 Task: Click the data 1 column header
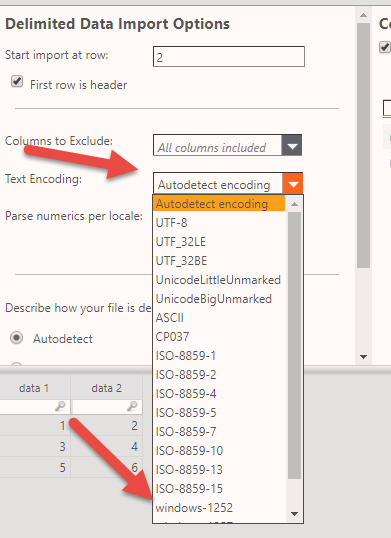click(34, 388)
